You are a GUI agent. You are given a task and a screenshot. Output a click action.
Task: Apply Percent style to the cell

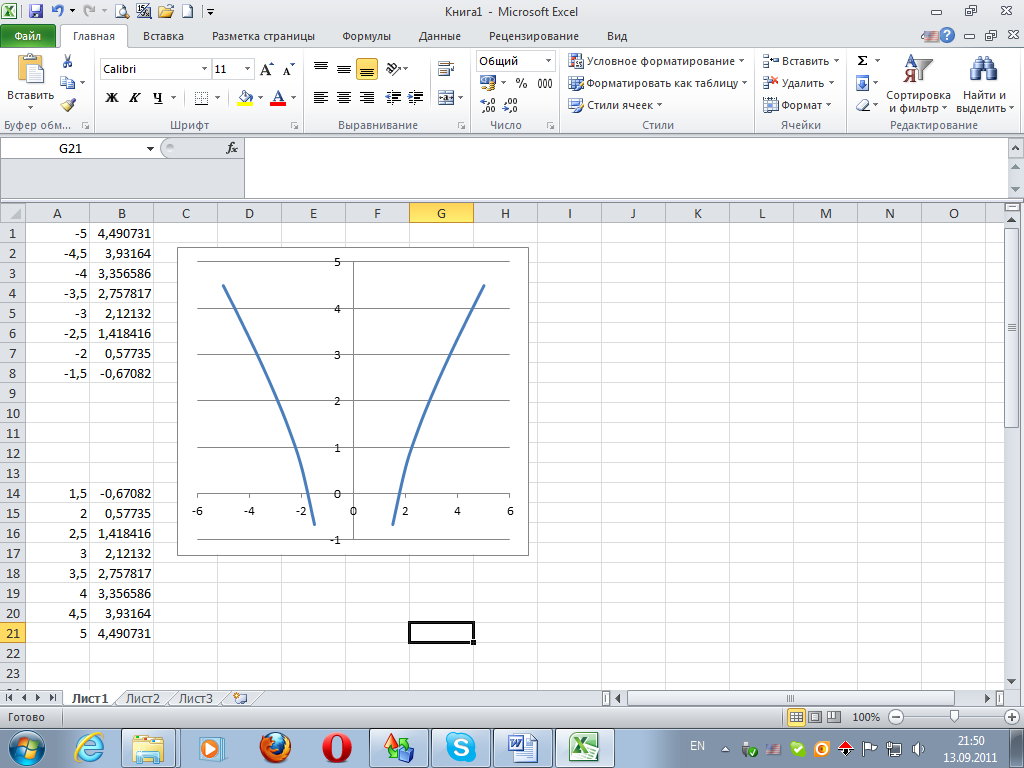pyautogui.click(x=521, y=83)
